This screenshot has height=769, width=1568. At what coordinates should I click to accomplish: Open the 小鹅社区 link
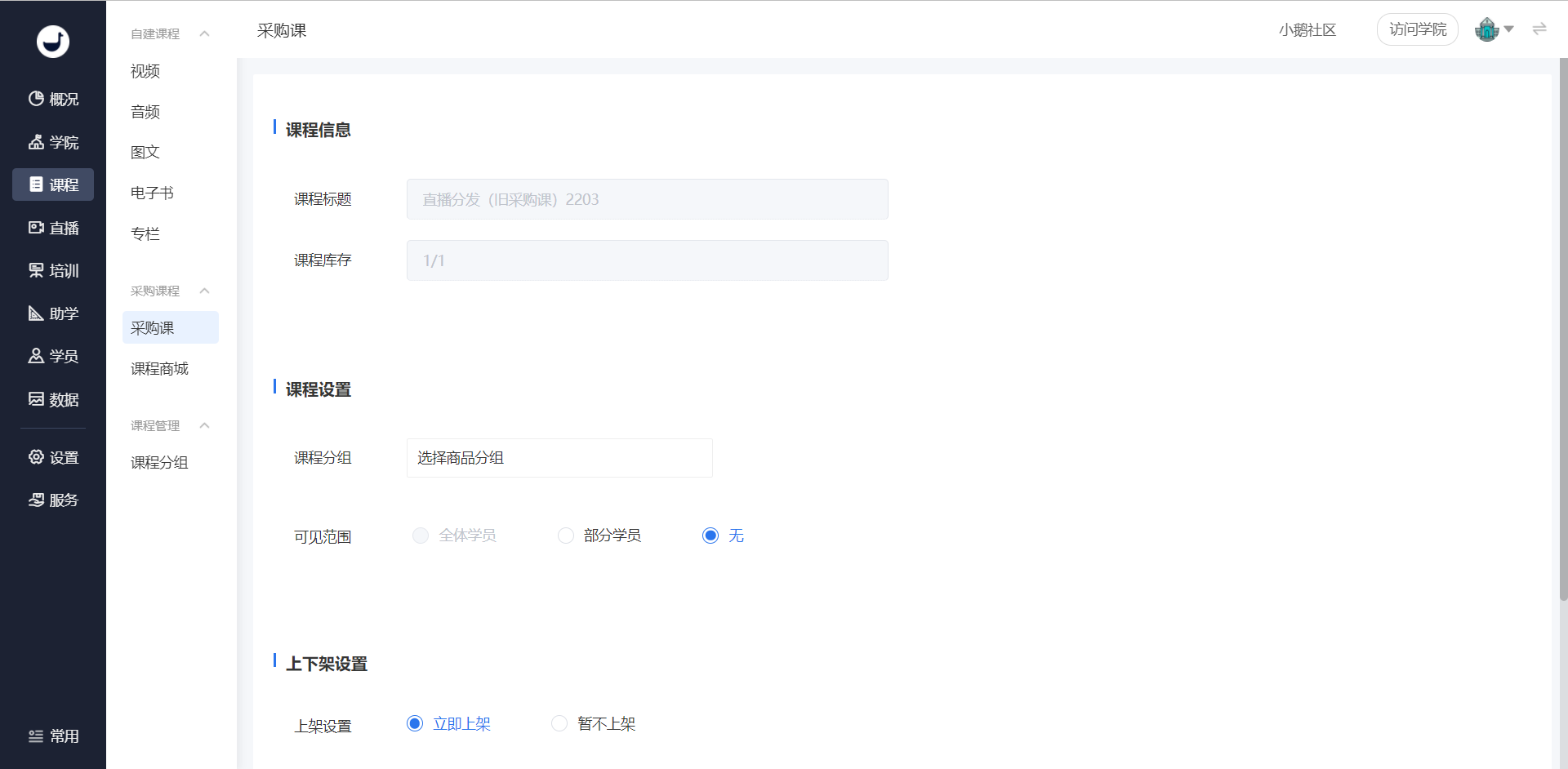(x=1307, y=29)
